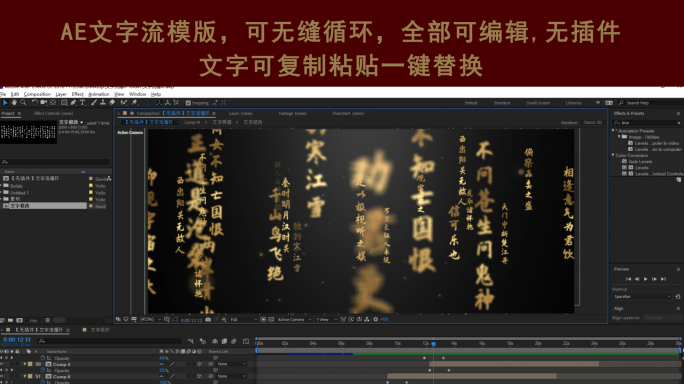Click the frame blending icon in timeline
The height and width of the screenshot is (384, 684).
[x=224, y=341]
